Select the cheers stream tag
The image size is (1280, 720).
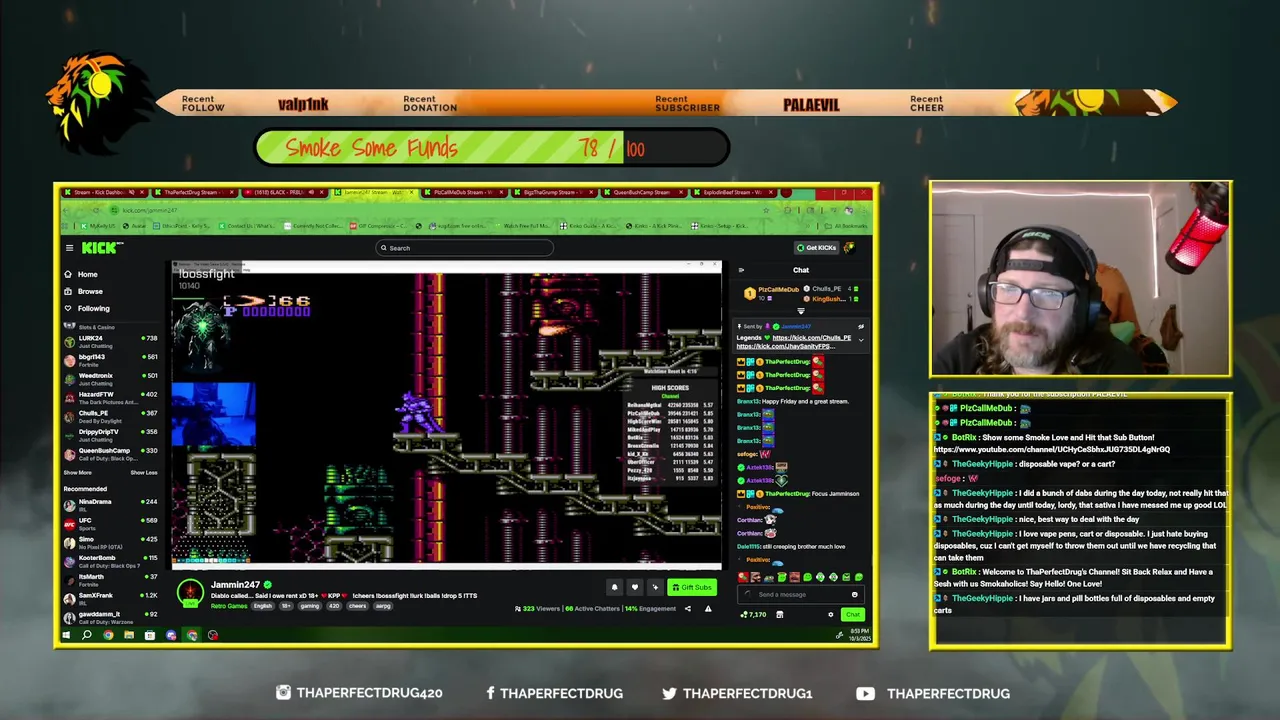(356, 606)
